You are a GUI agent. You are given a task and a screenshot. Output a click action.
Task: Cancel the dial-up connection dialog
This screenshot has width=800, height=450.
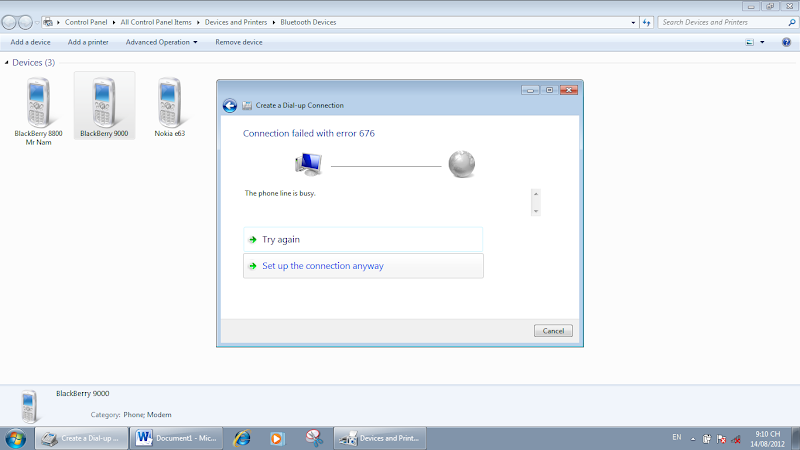pyautogui.click(x=553, y=331)
